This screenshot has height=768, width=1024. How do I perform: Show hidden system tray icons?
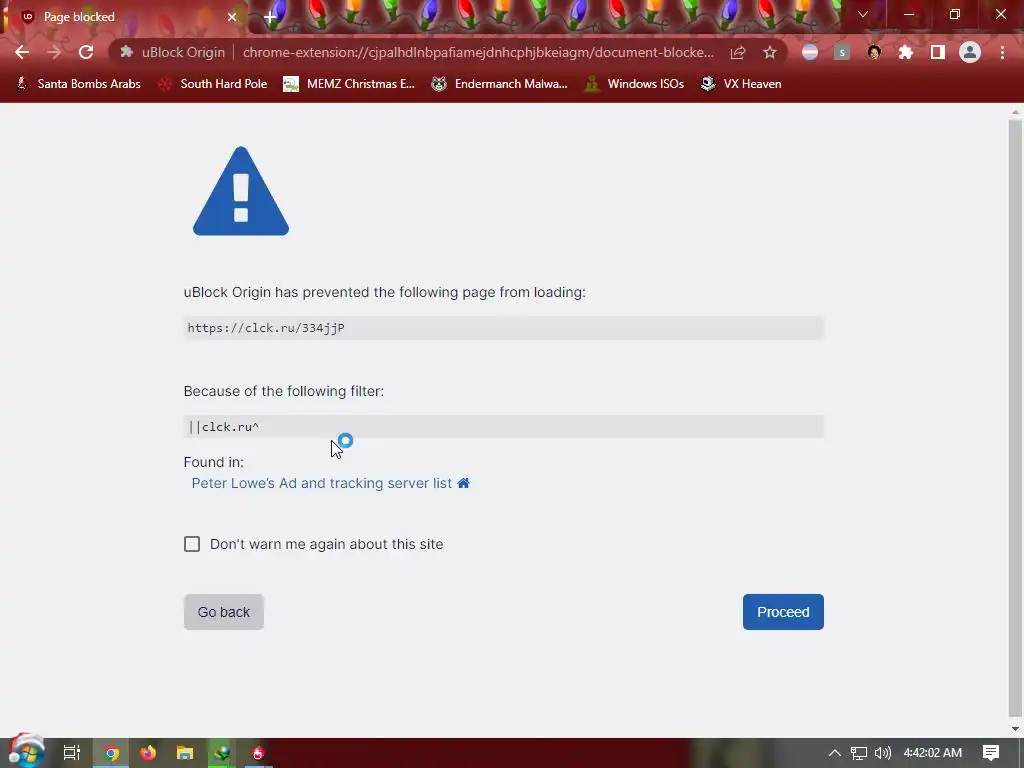834,753
